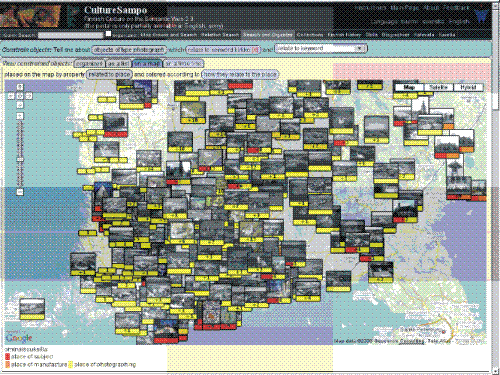Open the Search and Organize menu tab
The width and height of the screenshot is (500, 375).
click(267, 35)
